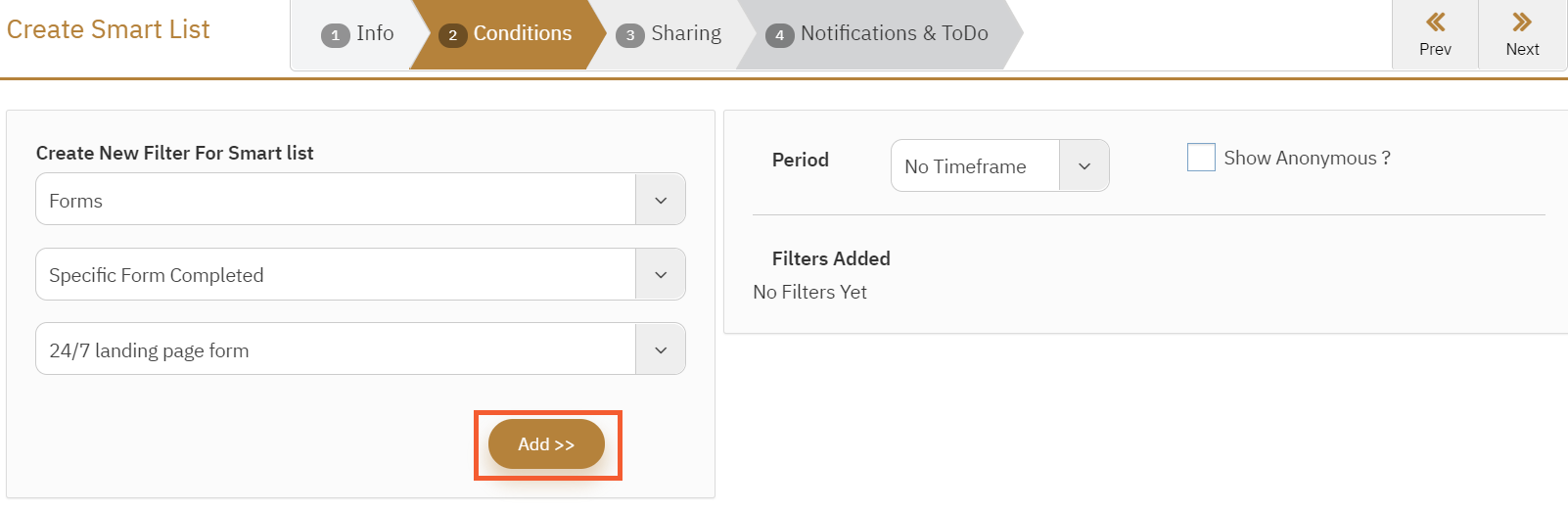The image size is (1568, 511).
Task: Click the arrow beside Specific Form Completed
Action: (661, 275)
